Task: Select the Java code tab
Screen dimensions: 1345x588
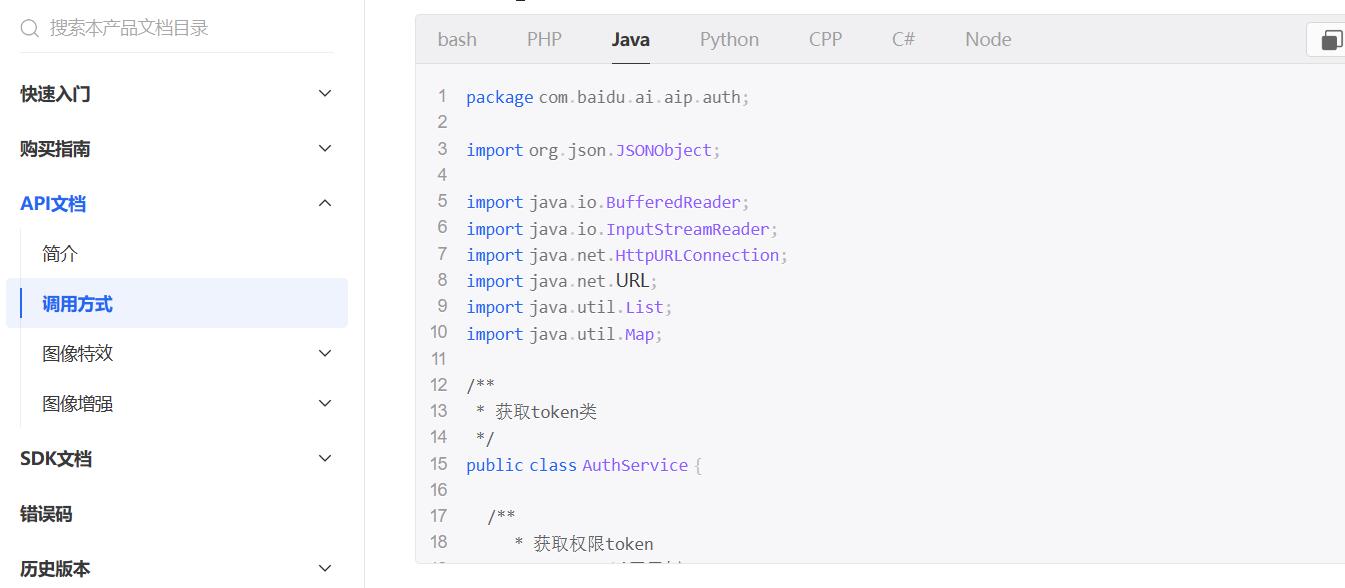Action: 630,40
